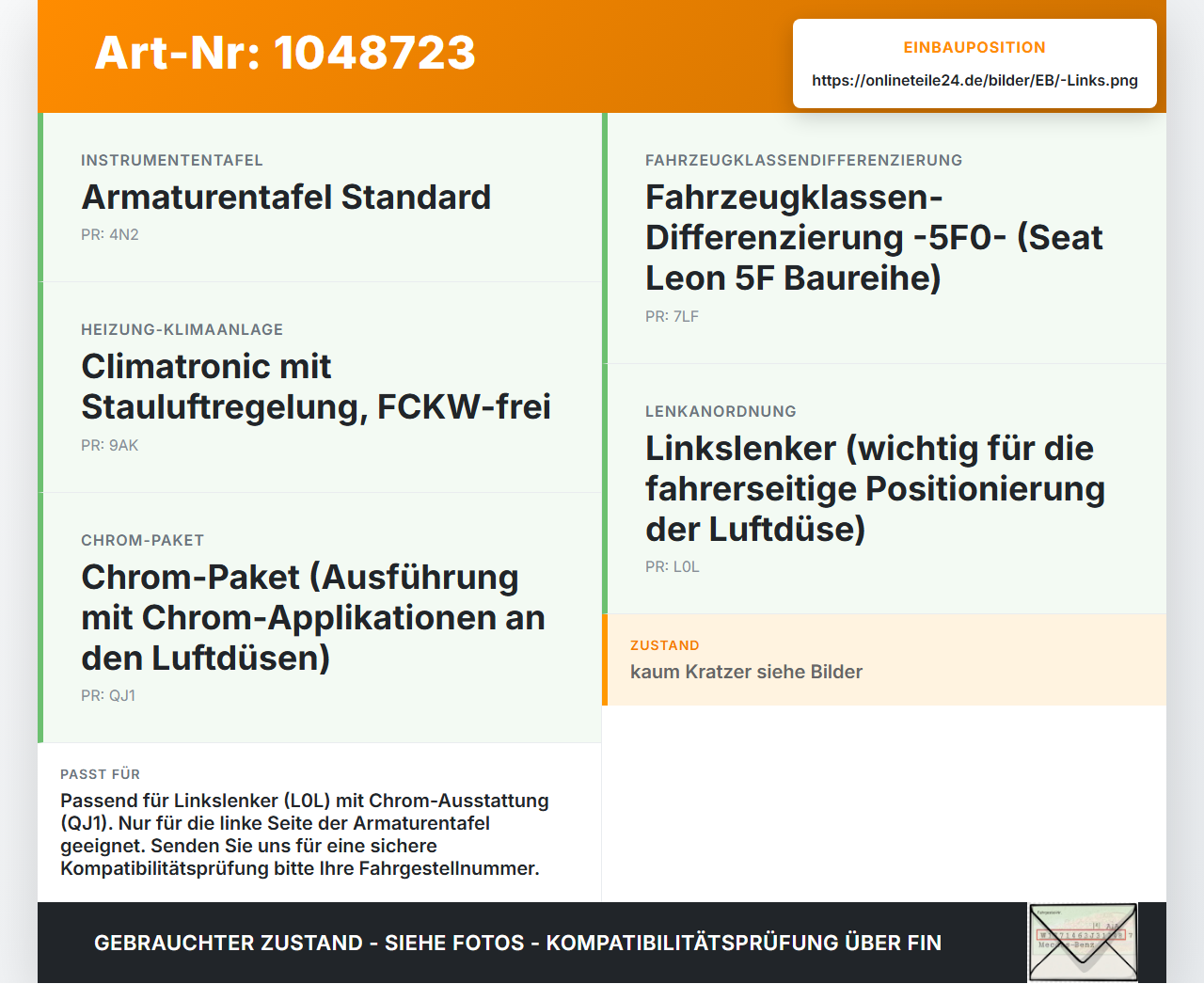
Task: Select the Art-Nr: 1048723 title
Action: point(285,53)
